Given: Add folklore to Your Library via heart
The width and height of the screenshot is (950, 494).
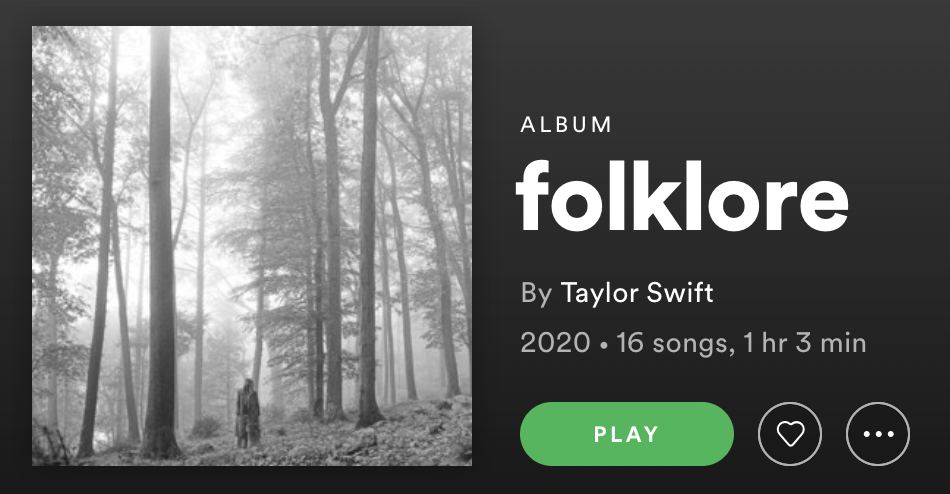Looking at the screenshot, I should 789,434.
